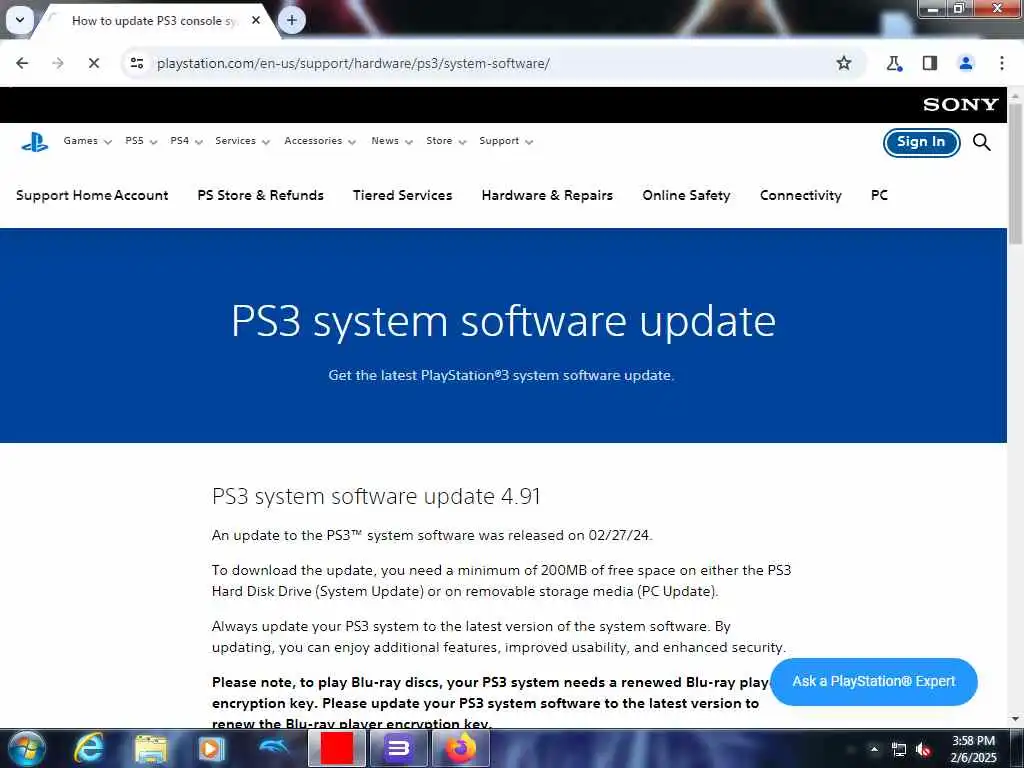Image resolution: width=1024 pixels, height=768 pixels.
Task: Open Online Safety section
Action: (x=686, y=195)
